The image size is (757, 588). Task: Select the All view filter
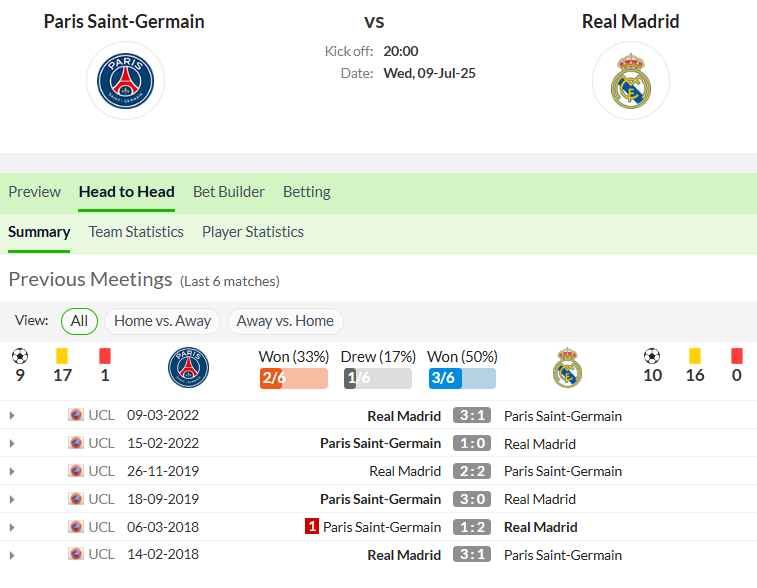pyautogui.click(x=79, y=321)
